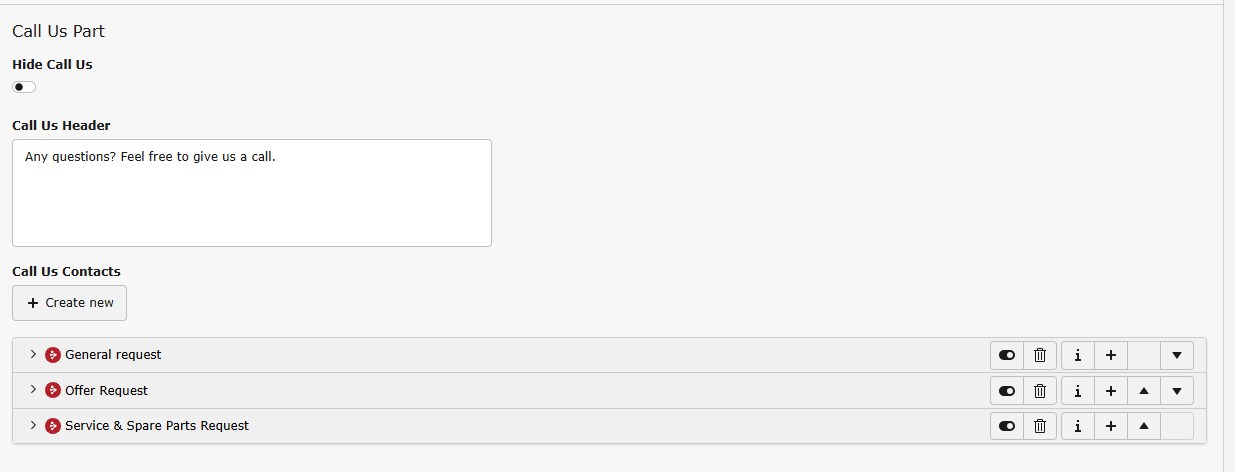Move Offer Request down
The height and width of the screenshot is (472, 1235).
[x=1177, y=391]
